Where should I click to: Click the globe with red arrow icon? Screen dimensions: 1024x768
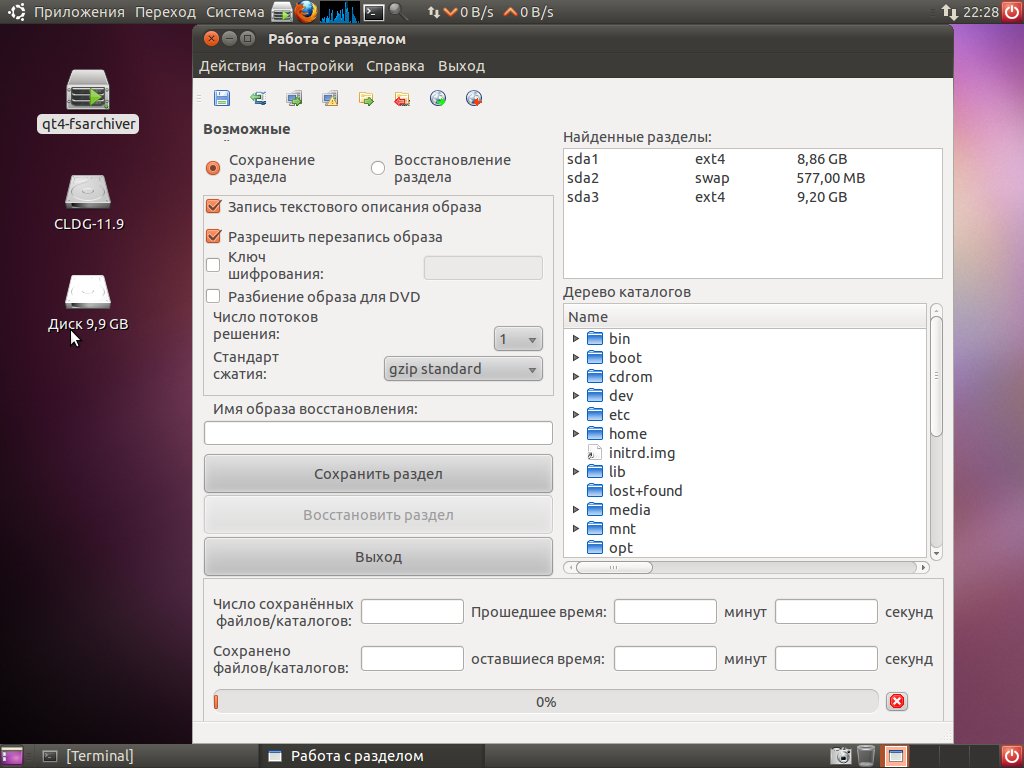click(x=473, y=99)
